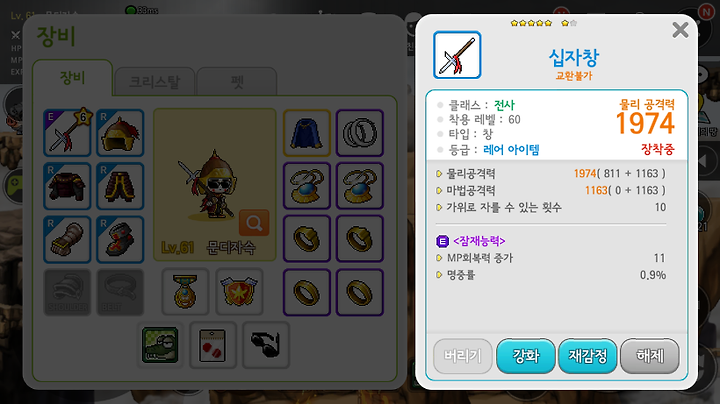Select the red-strapped boots slot
Image resolution: width=720 pixels, height=404 pixels.
point(120,239)
